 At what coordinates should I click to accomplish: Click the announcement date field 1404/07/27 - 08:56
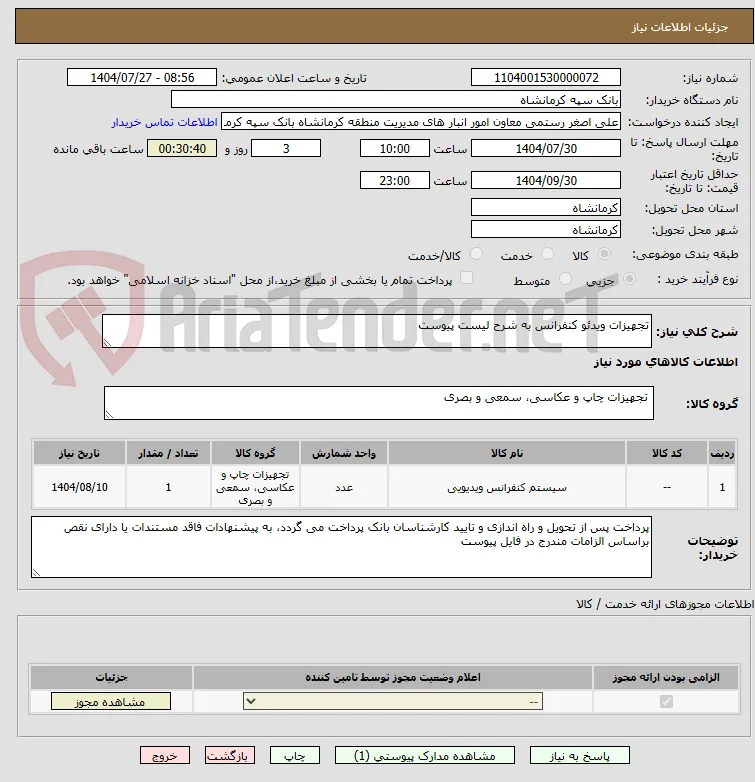click(x=142, y=77)
